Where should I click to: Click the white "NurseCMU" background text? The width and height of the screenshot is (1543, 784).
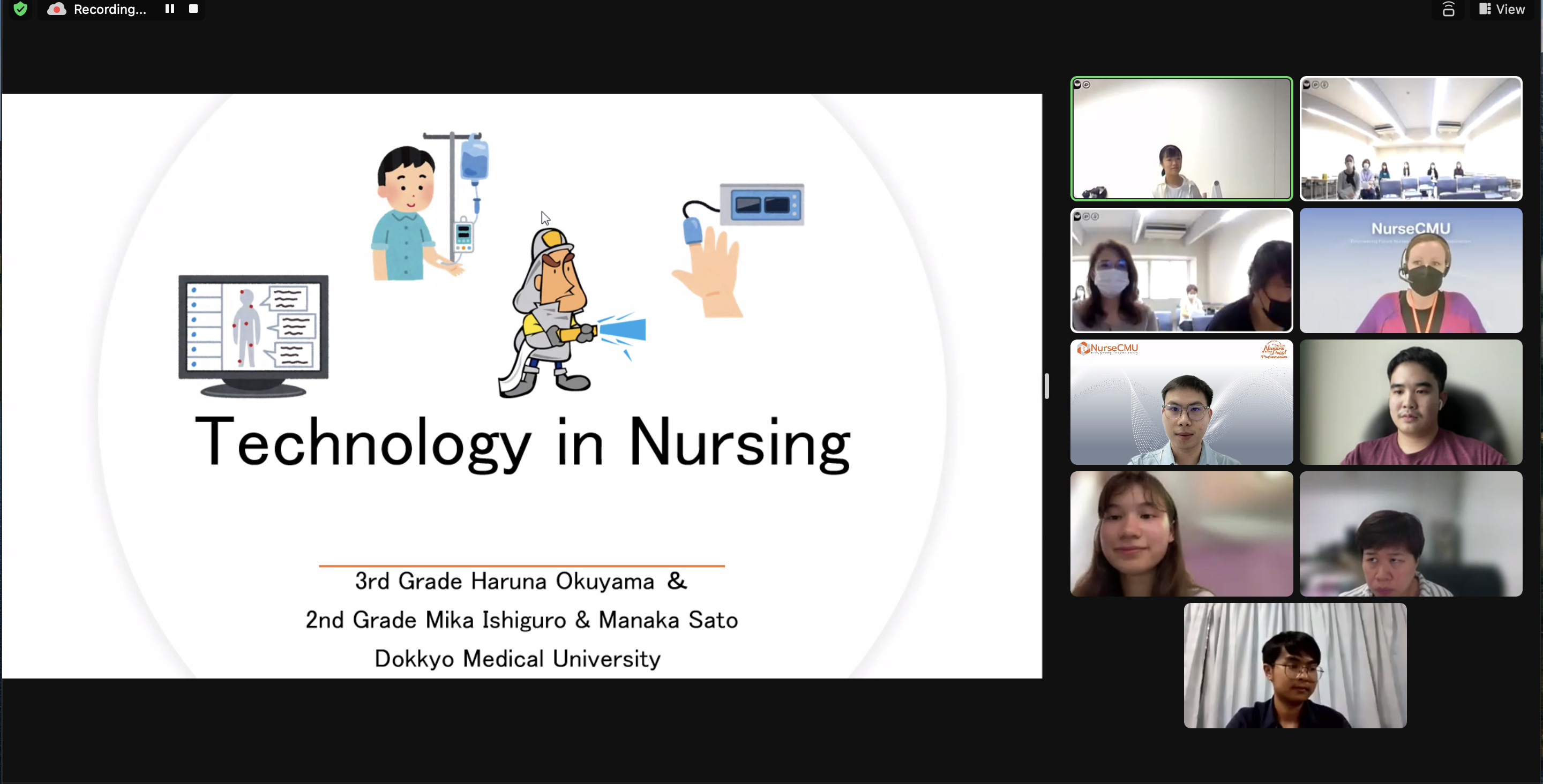[1411, 229]
